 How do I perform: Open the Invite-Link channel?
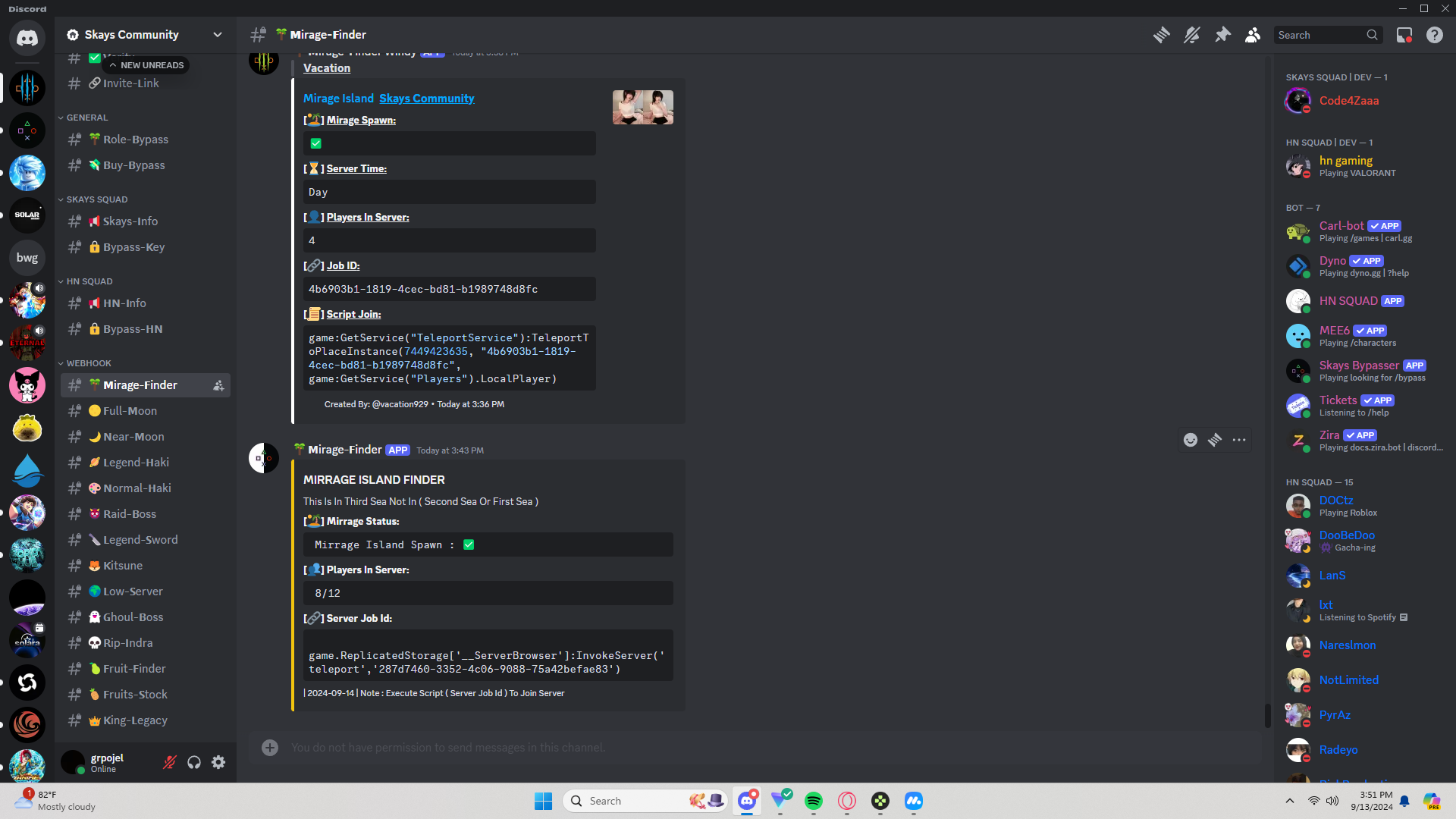[146, 83]
